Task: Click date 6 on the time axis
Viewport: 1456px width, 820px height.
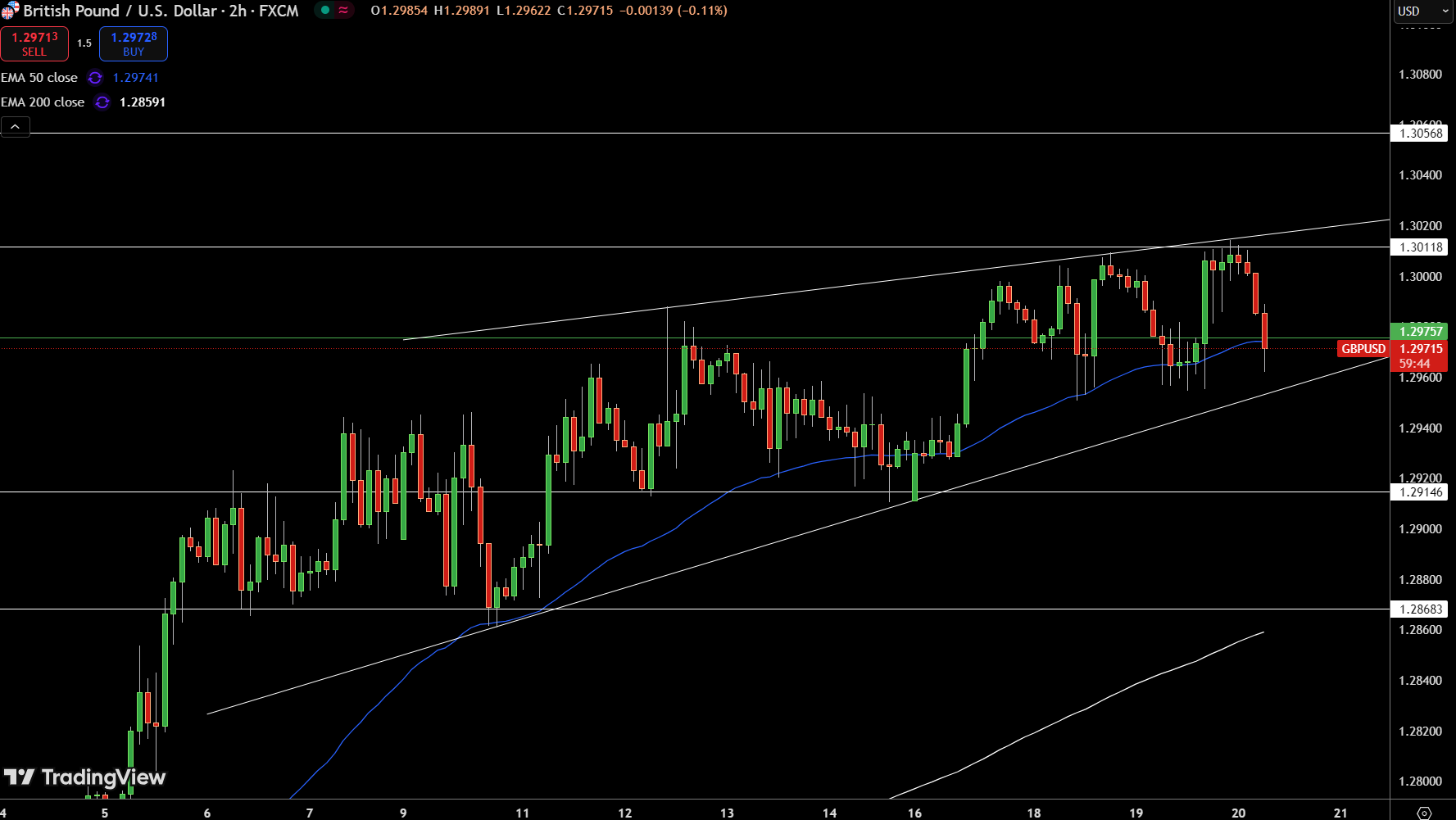Action: coord(207,813)
